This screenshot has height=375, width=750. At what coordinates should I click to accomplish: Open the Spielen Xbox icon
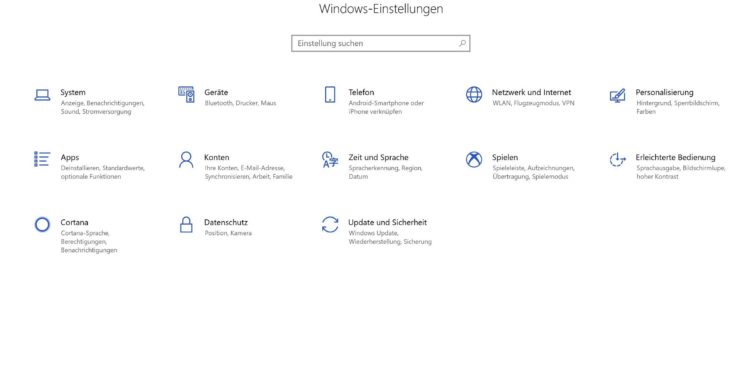point(474,159)
